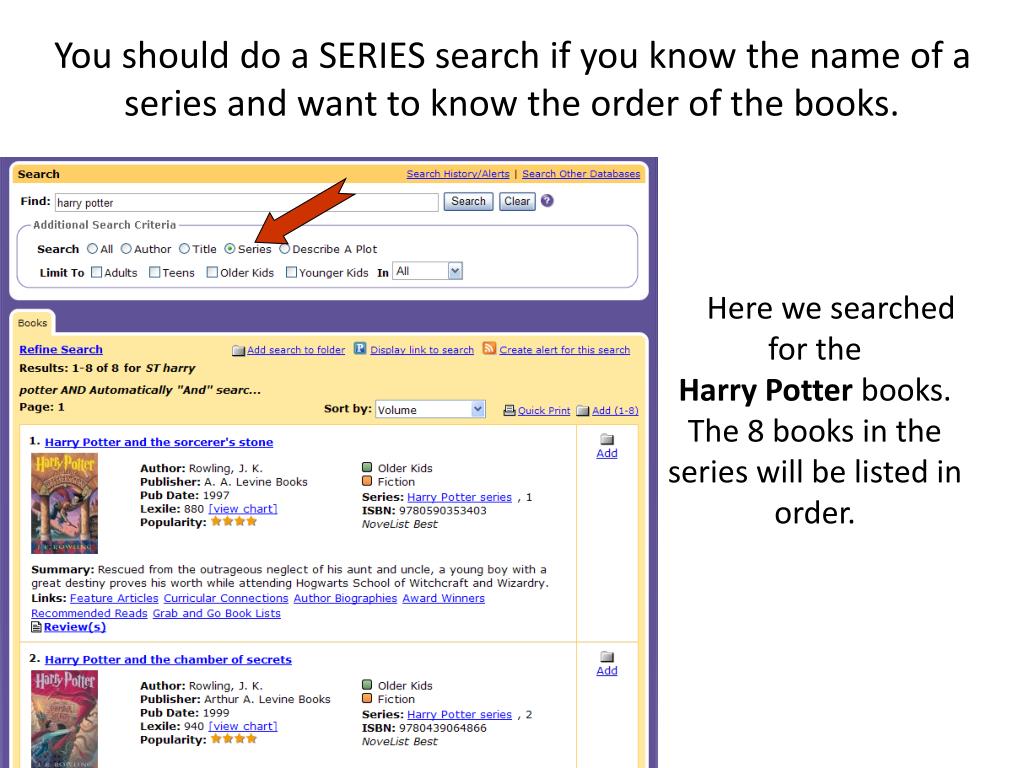This screenshot has height=768, width=1024.
Task: Click the Review(s) document icon
Action: 37,627
